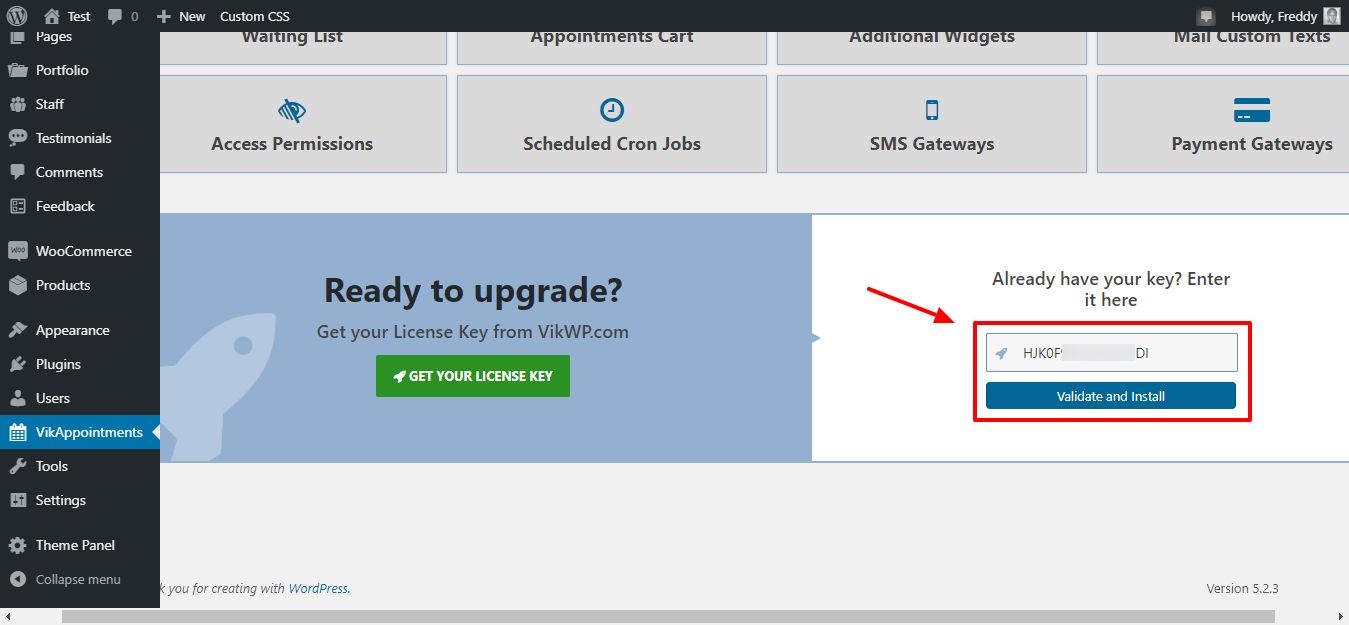The image size is (1349, 625).
Task: Click the WordPress logo icon
Action: (x=17, y=16)
